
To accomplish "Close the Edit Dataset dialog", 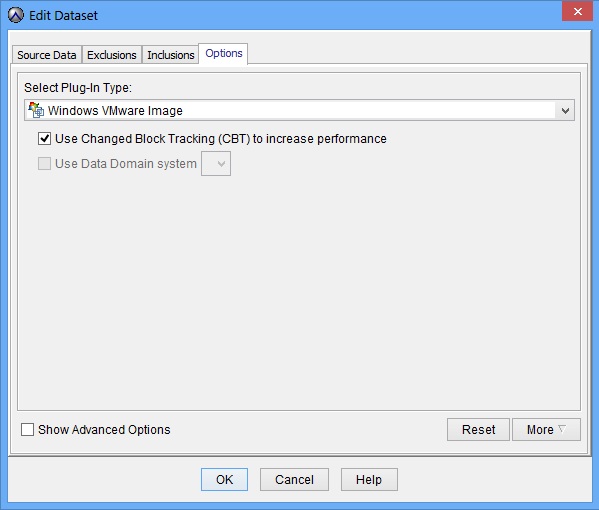I will [x=577, y=11].
